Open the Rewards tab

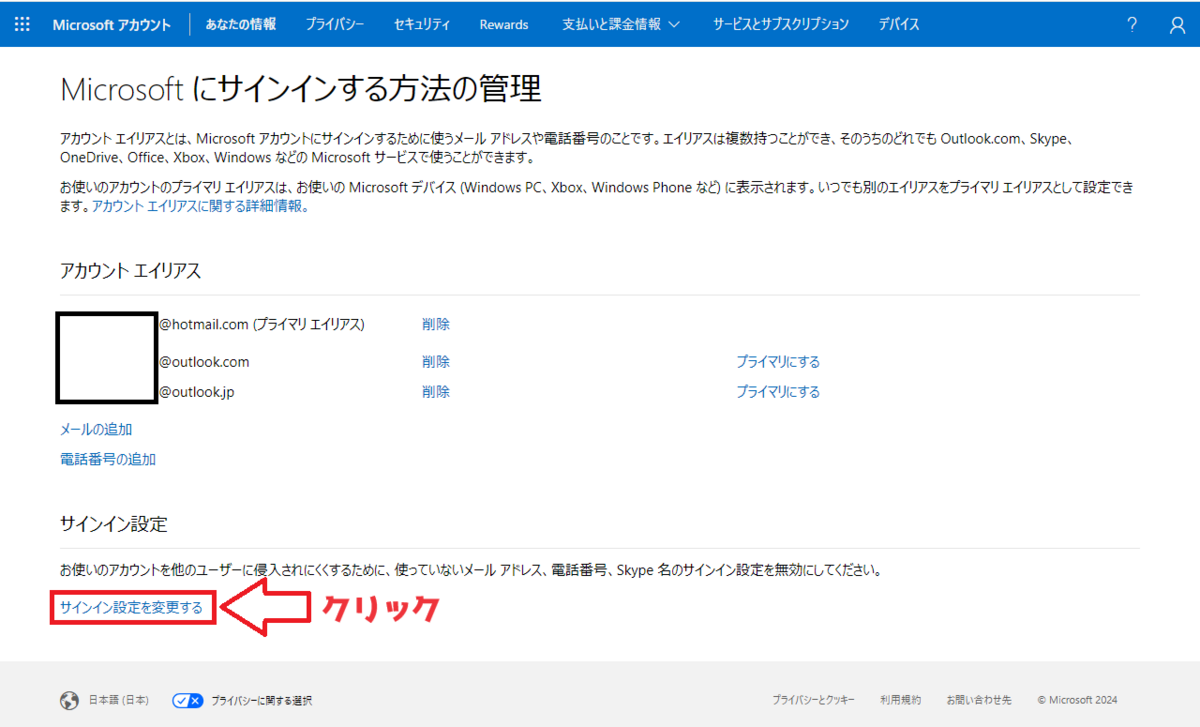tap(504, 24)
